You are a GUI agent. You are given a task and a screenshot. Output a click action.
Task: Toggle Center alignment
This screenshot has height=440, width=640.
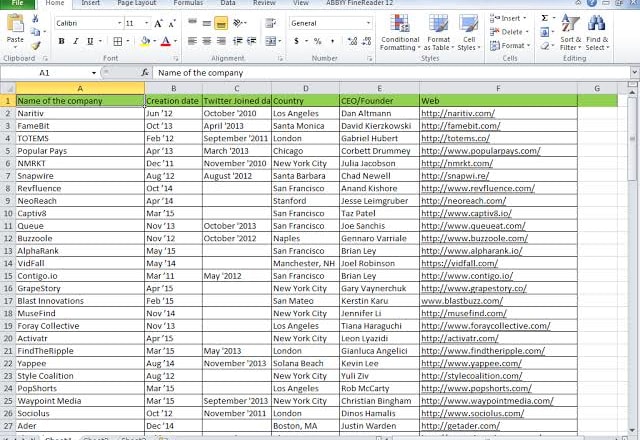pos(207,41)
